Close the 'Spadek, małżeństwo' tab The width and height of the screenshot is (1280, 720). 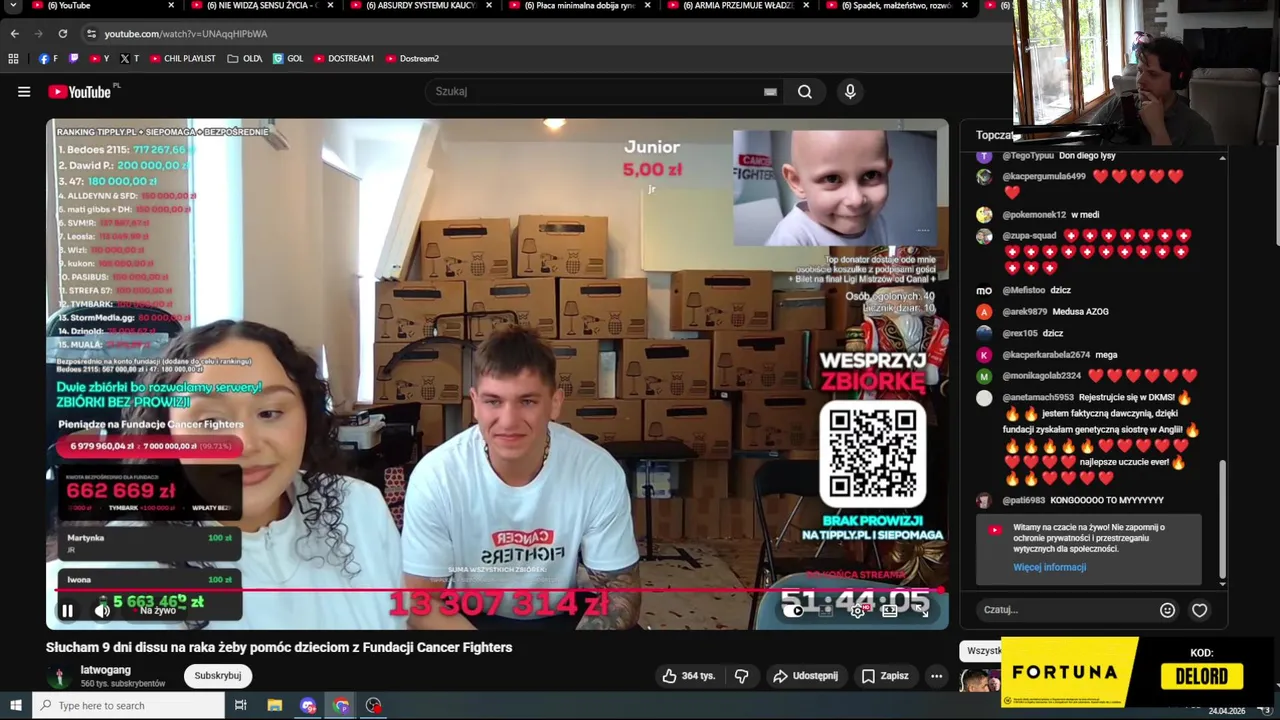[964, 6]
